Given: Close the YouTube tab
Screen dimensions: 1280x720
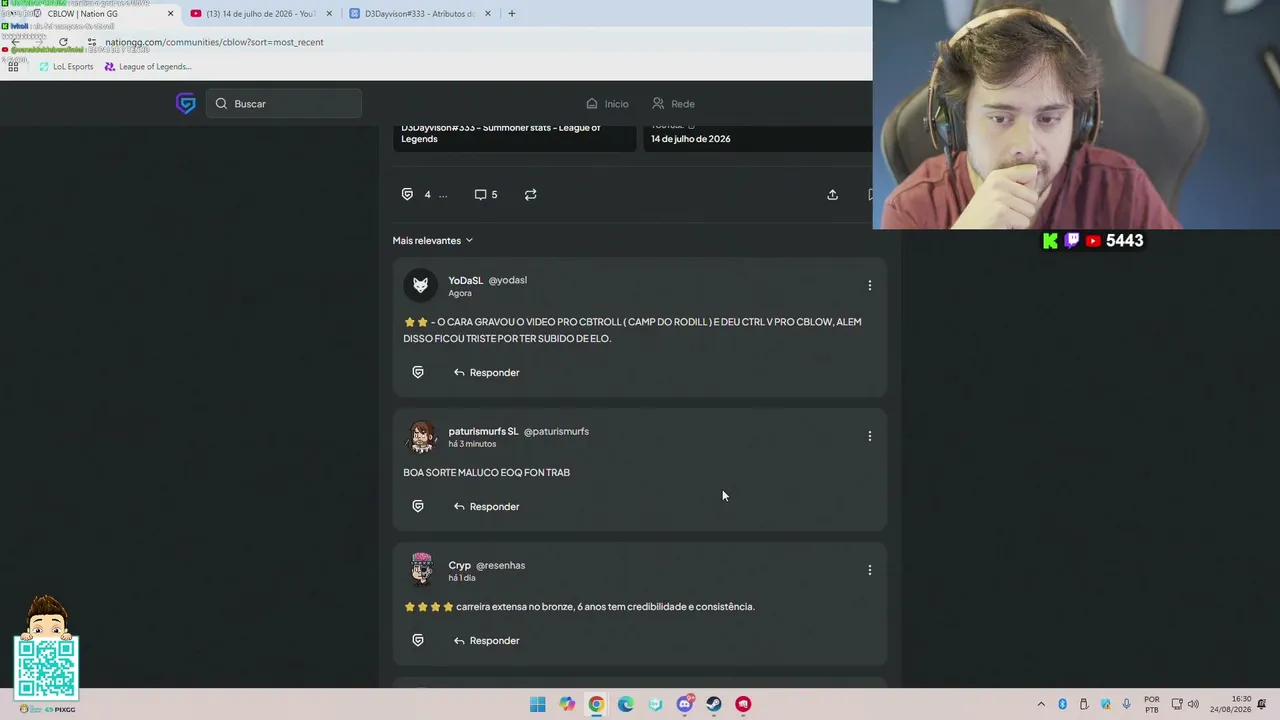Looking at the screenshot, I should coord(329,14).
